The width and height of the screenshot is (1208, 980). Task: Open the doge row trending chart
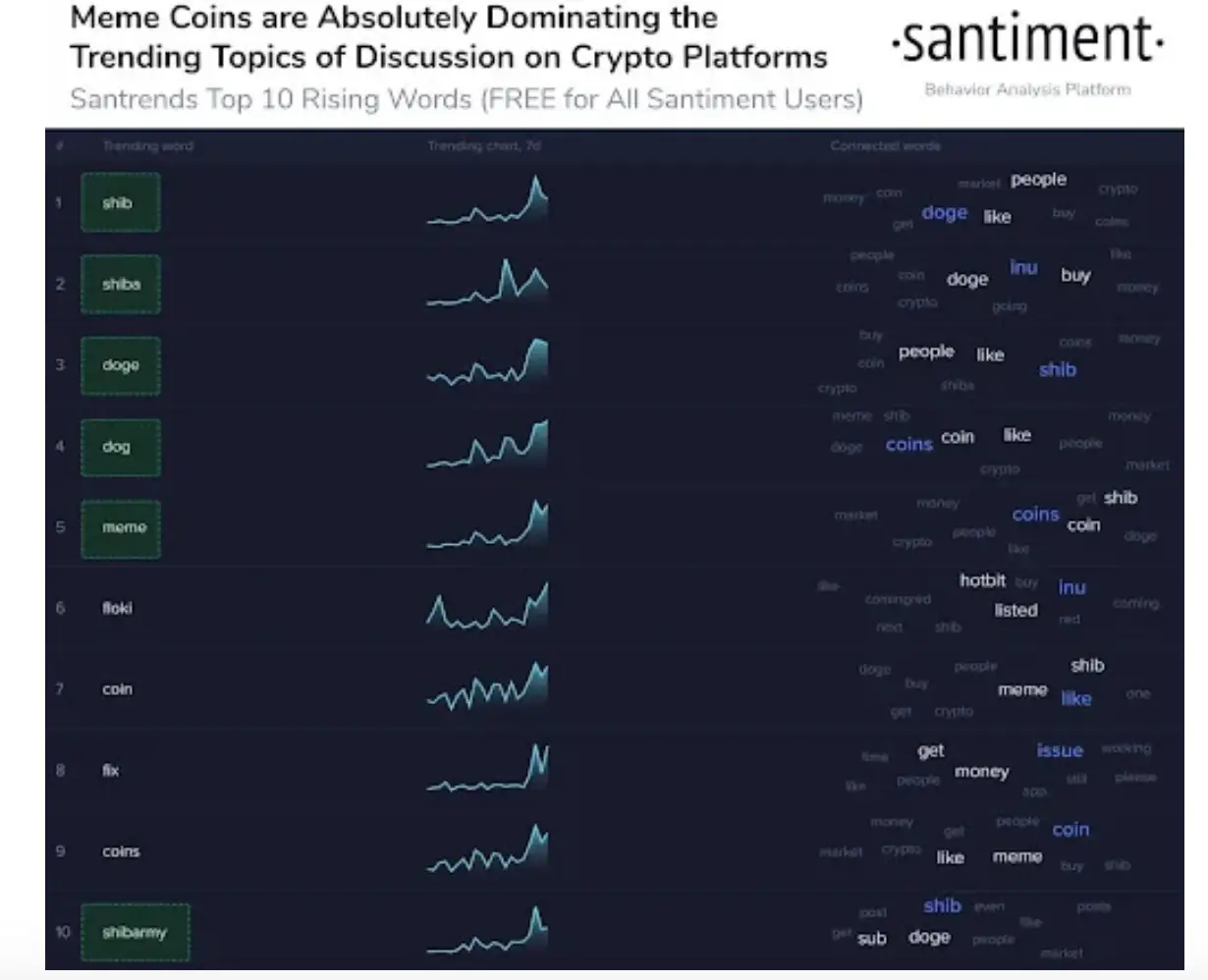coord(488,362)
